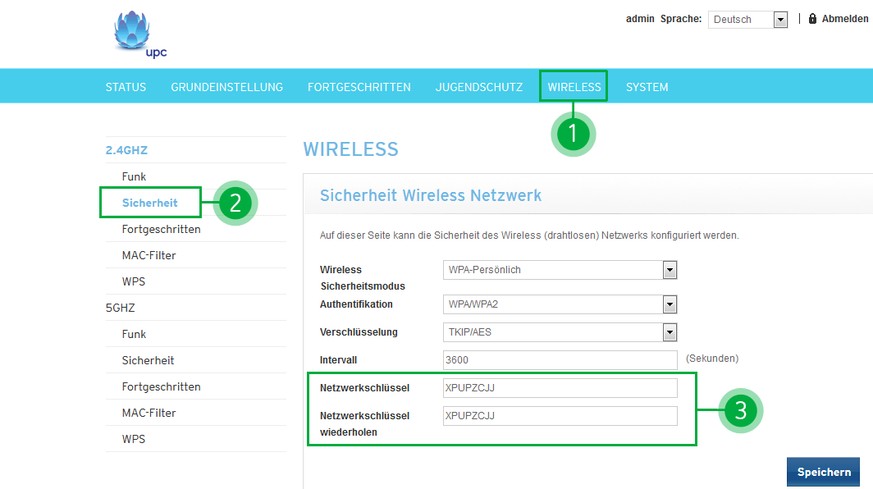Select the JUGENDSCHUTZ tab
Screen dimensions: 873x489
pyautogui.click(x=479, y=87)
